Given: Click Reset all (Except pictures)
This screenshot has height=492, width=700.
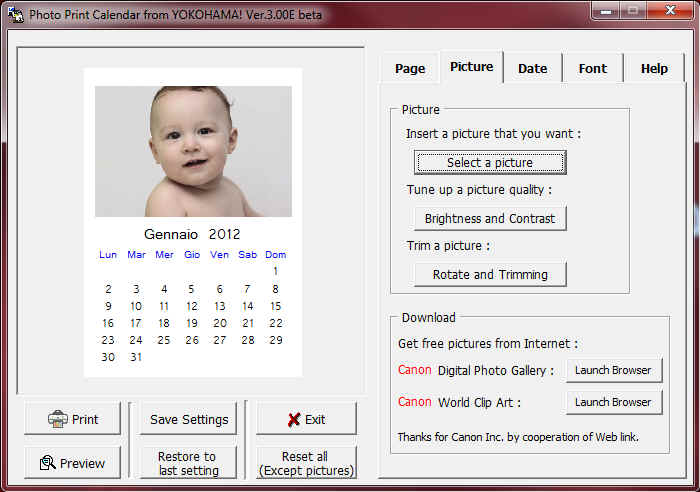Looking at the screenshot, I should tap(306, 463).
